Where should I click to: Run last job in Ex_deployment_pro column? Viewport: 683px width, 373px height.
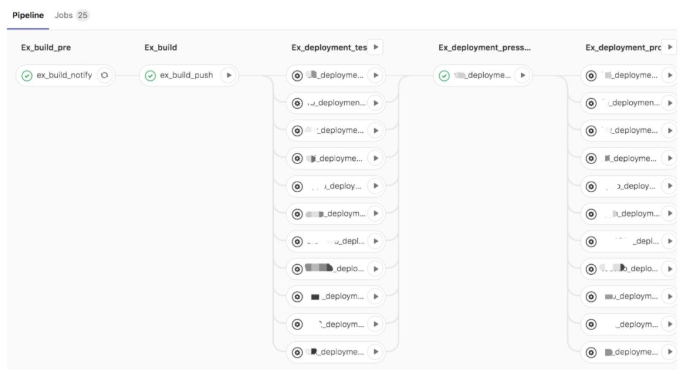[669, 352]
